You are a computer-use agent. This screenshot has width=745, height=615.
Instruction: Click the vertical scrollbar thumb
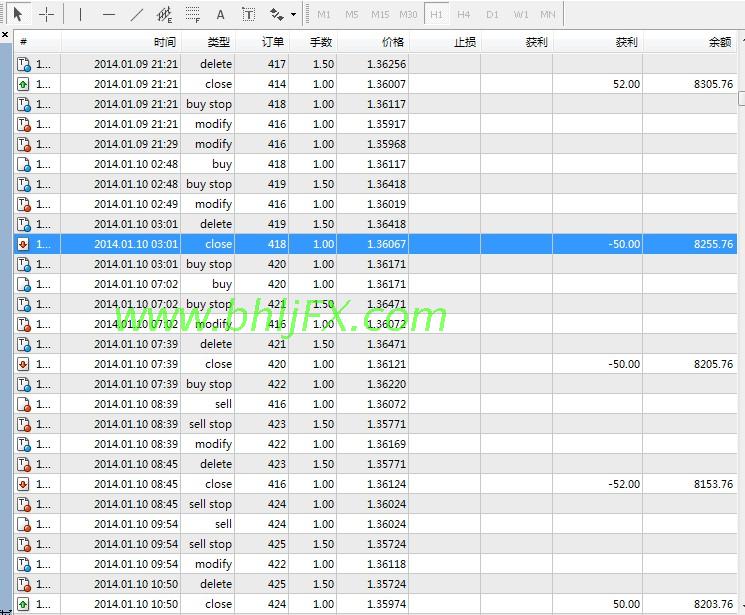741,98
